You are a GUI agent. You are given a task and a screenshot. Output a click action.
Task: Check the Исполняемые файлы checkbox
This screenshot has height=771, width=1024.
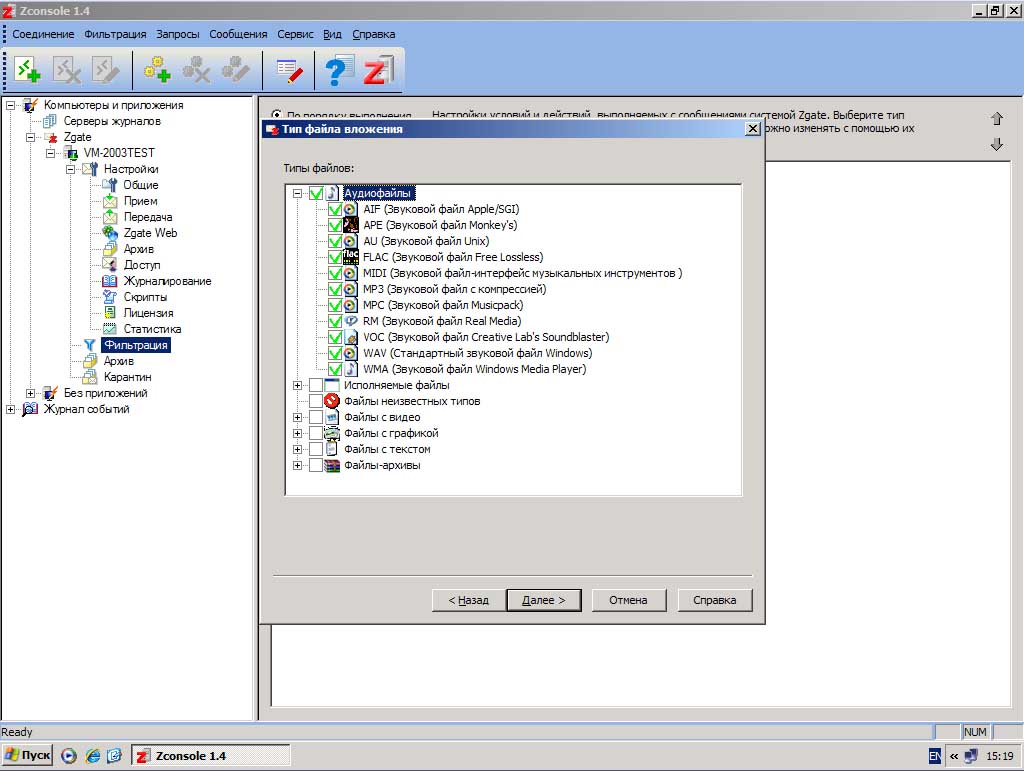coord(315,385)
